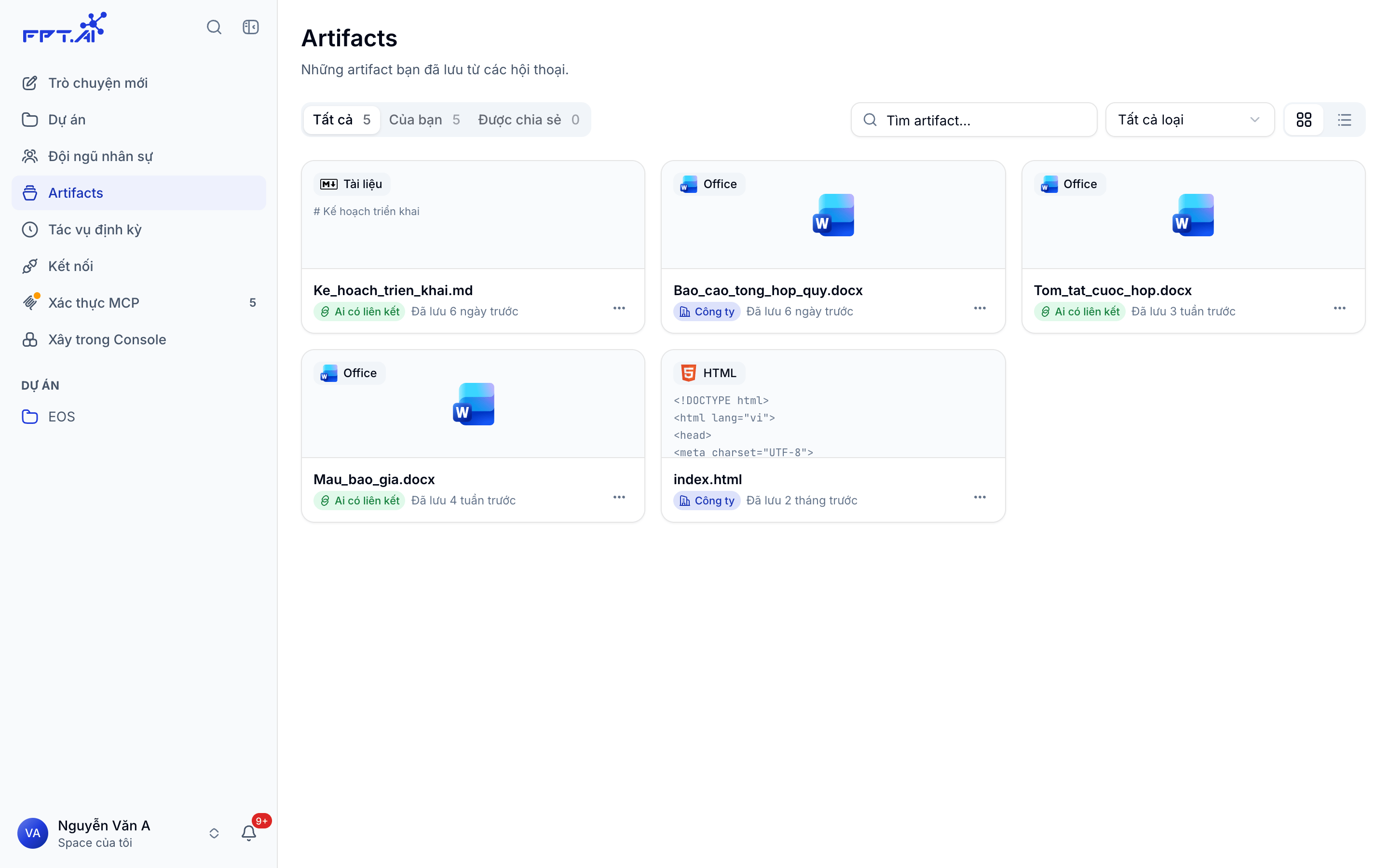Click the # Kế hoạch triển khai preview text
The height and width of the screenshot is (868, 1389).
(366, 211)
